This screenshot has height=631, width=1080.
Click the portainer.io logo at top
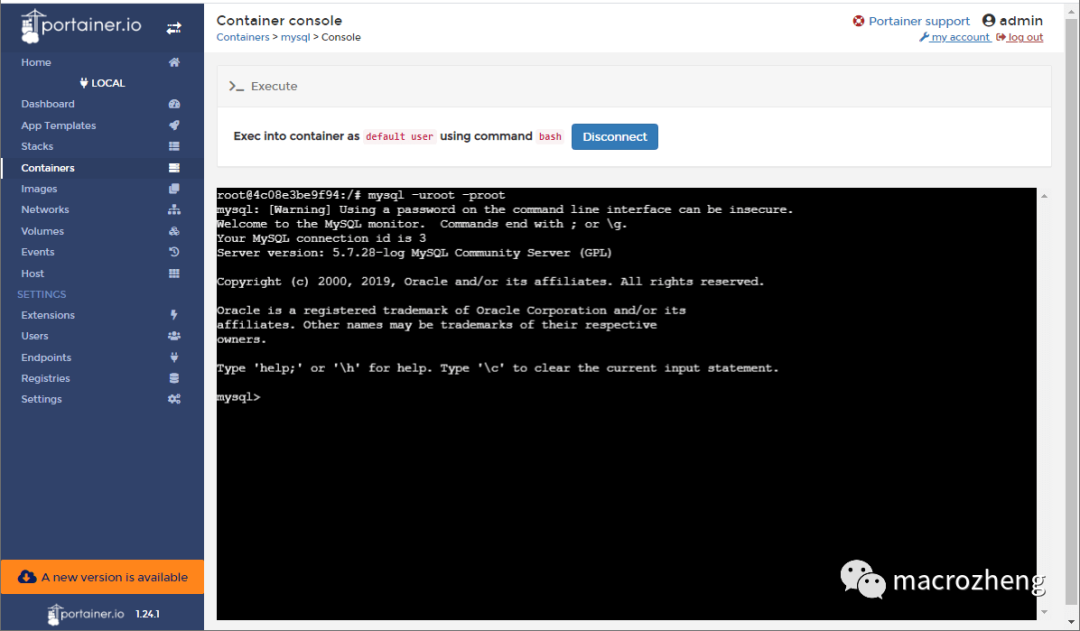(x=81, y=26)
